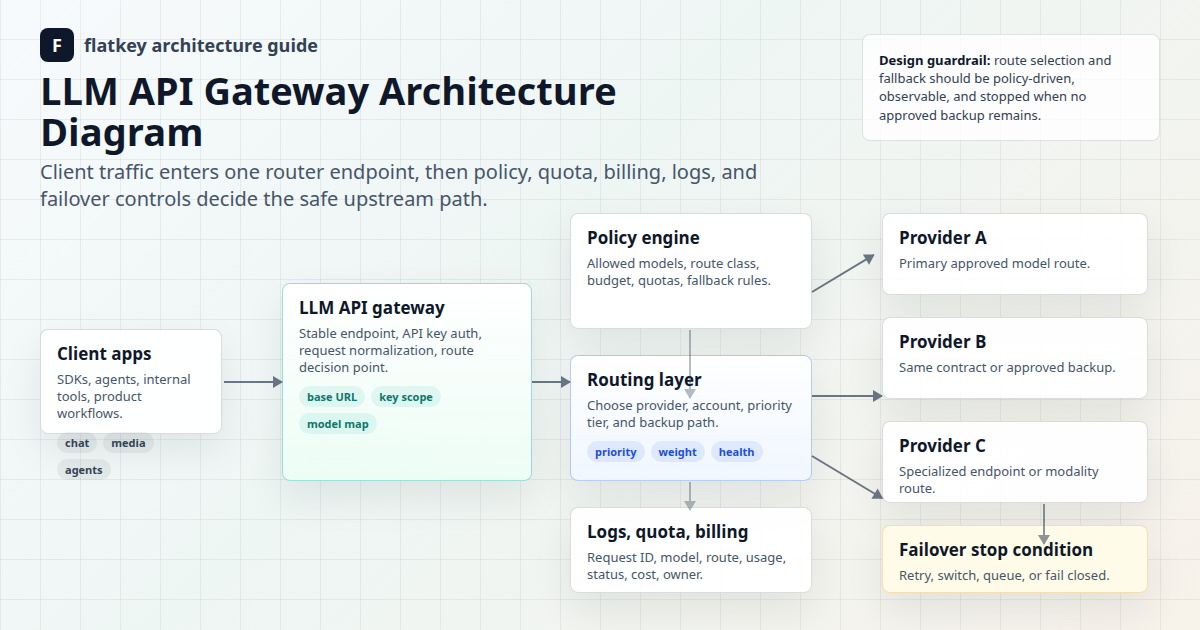1200x630 pixels.
Task: Select the Routing layer card heading
Action: (x=644, y=380)
